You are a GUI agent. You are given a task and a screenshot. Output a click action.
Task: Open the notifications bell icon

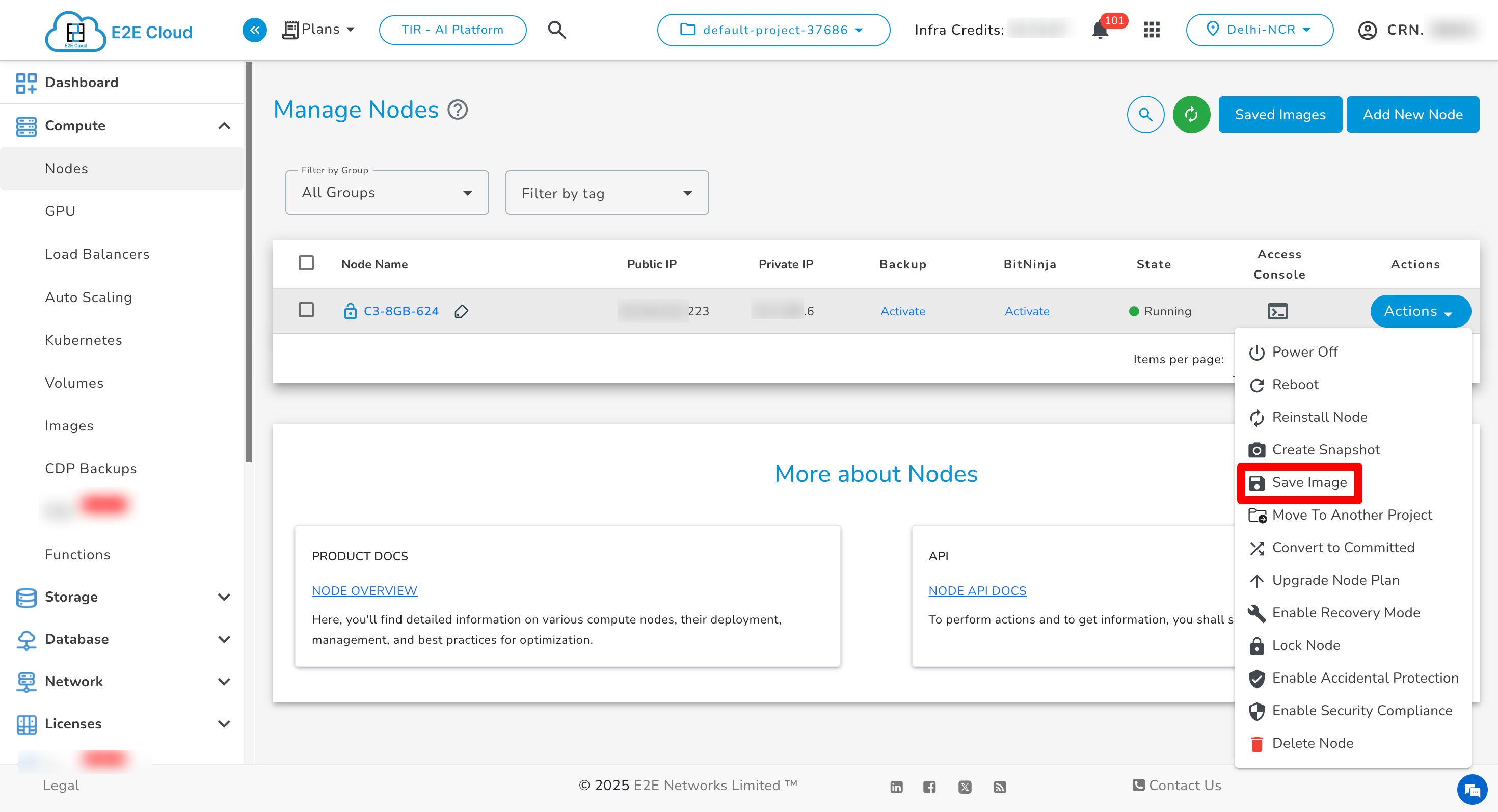tap(1099, 30)
